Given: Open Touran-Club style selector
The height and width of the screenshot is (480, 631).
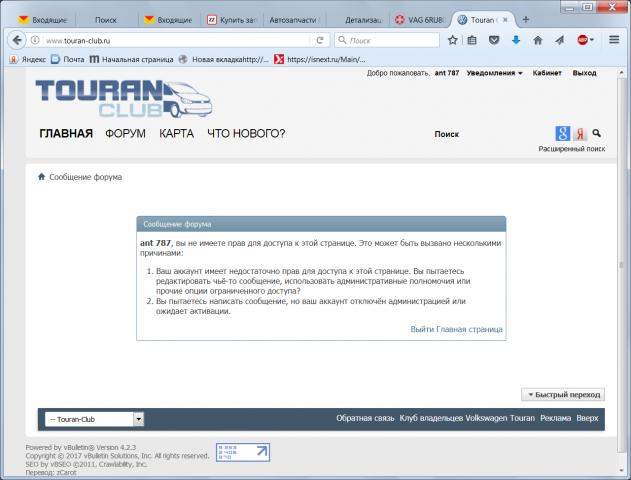Looking at the screenshot, I should pos(94,419).
